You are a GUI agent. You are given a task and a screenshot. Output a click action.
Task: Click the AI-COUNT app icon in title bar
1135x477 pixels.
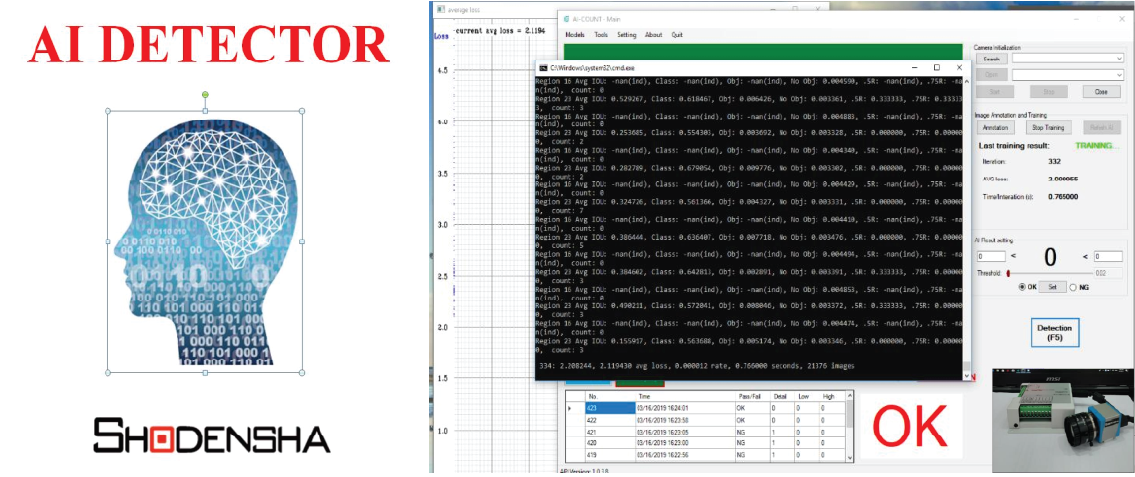coord(565,19)
